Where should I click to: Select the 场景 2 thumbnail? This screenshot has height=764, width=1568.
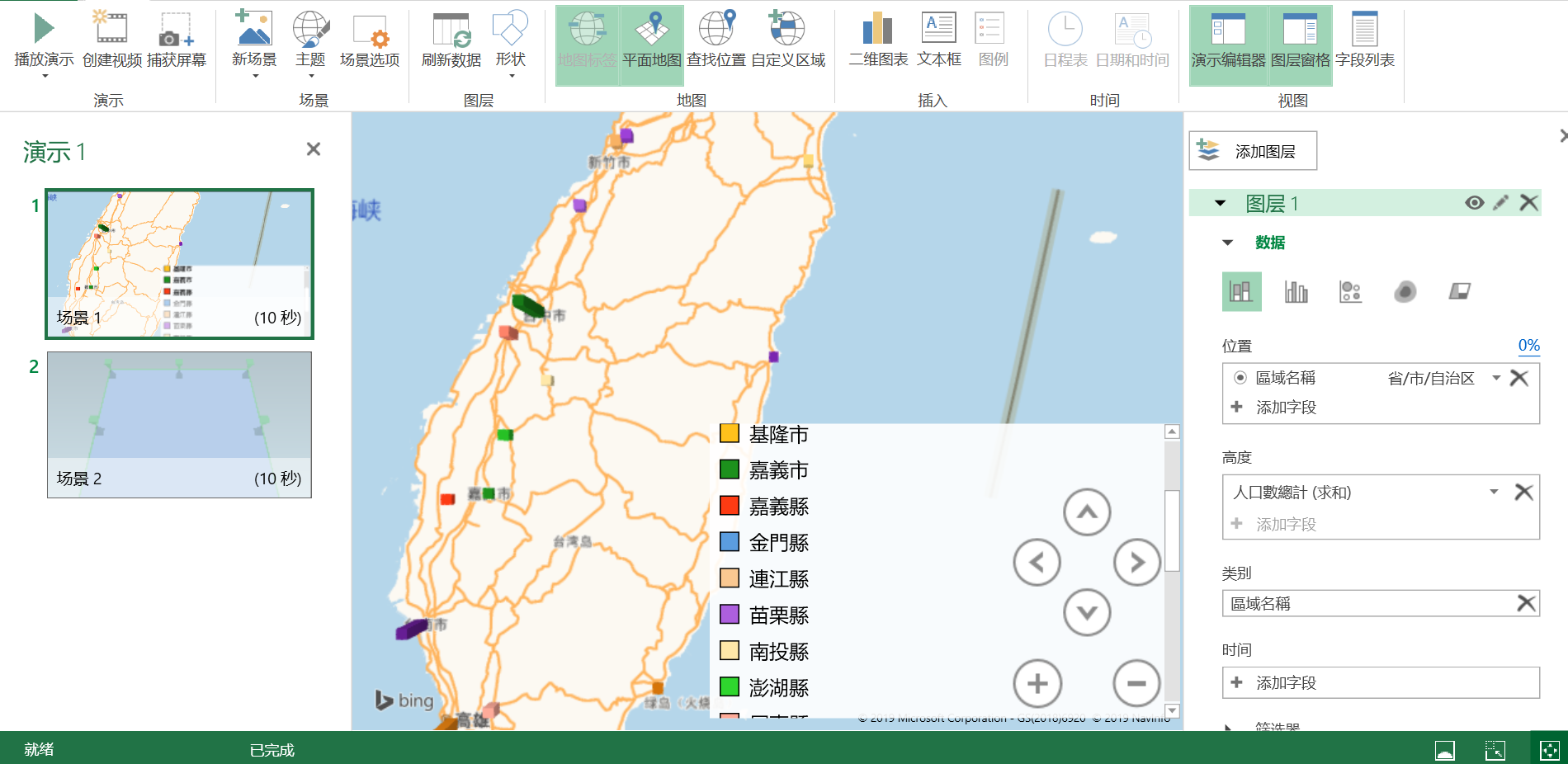point(179,425)
